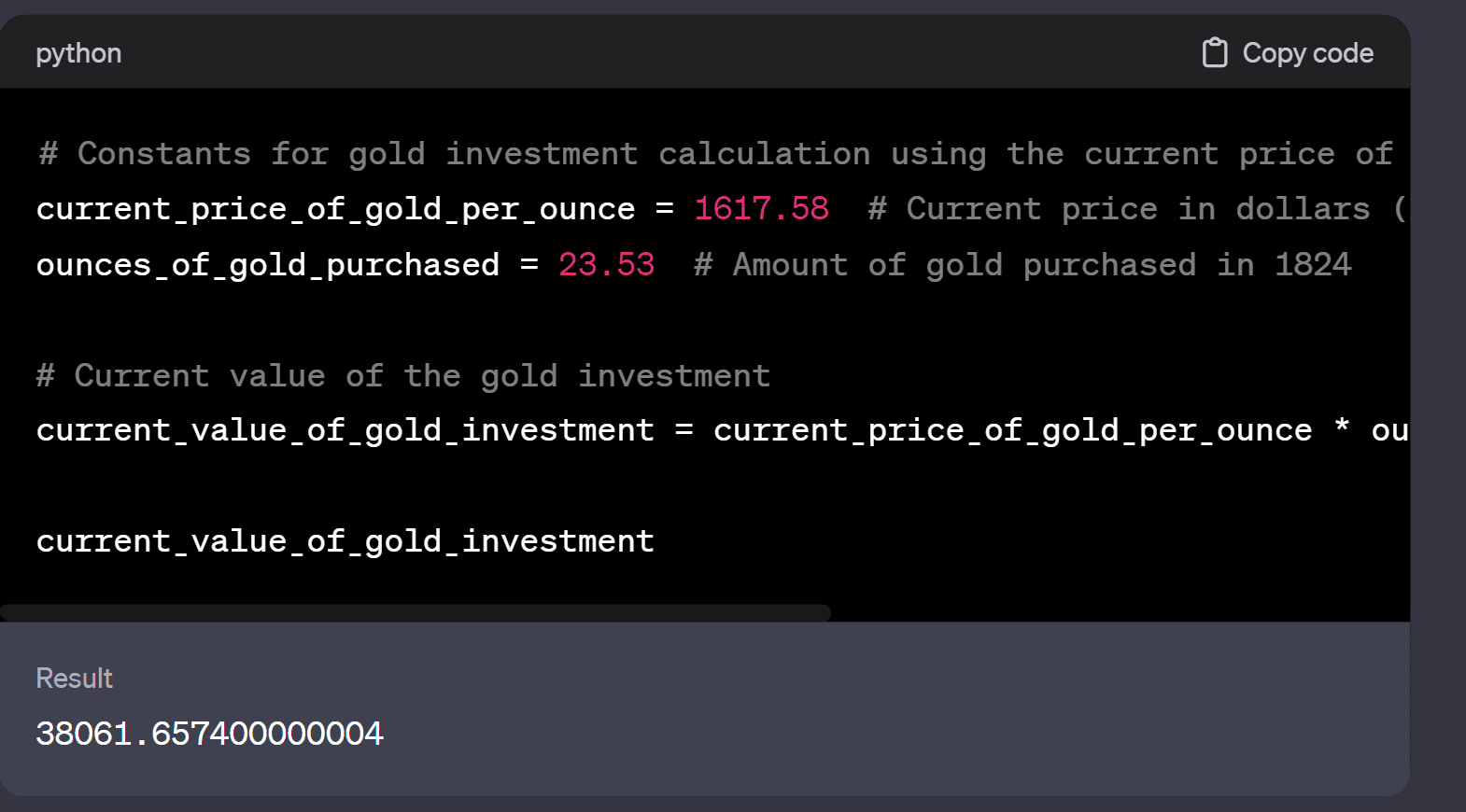The width and height of the screenshot is (1466, 812).
Task: Click the result value 38061.657400000004
Action: (209, 734)
